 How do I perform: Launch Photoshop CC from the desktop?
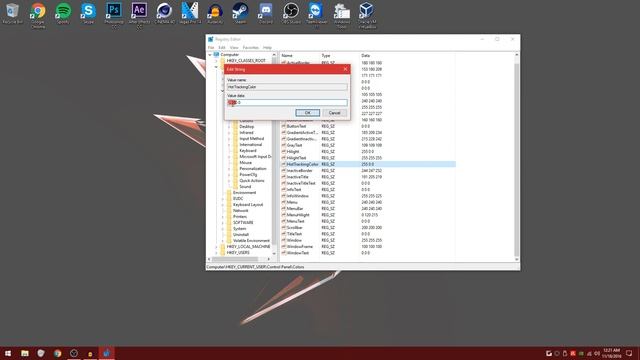point(114,15)
